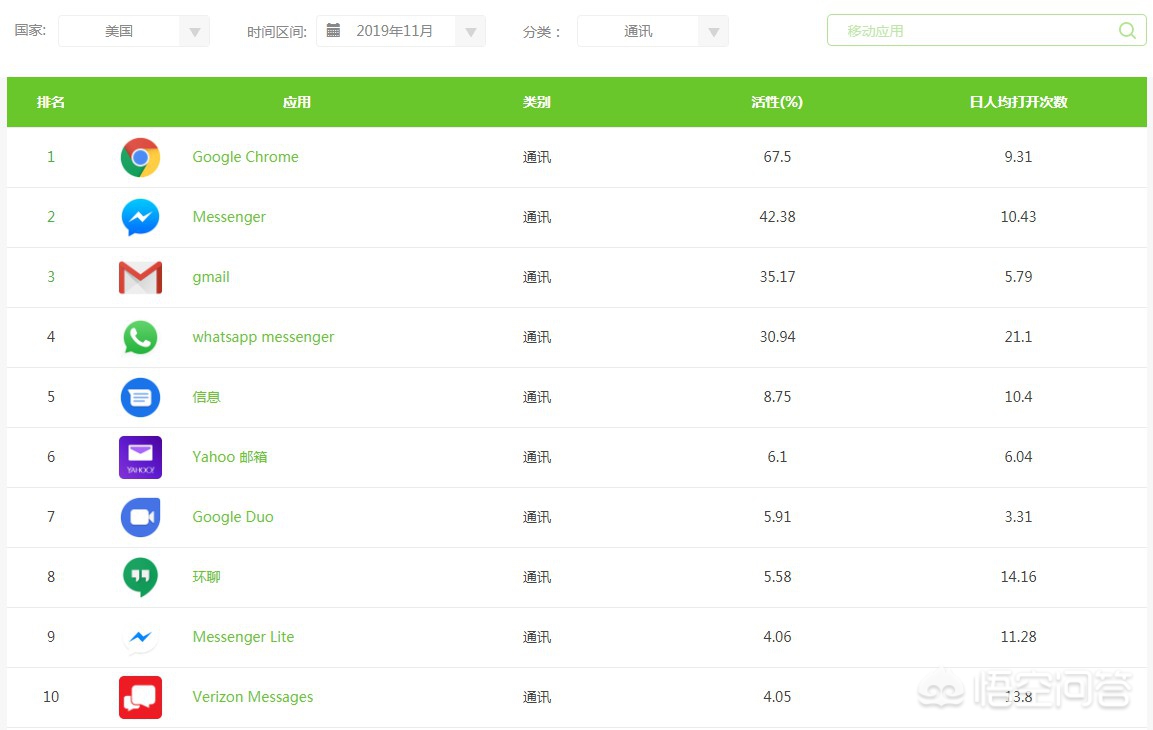Click the 11.28 daily opens value

coord(1018,637)
